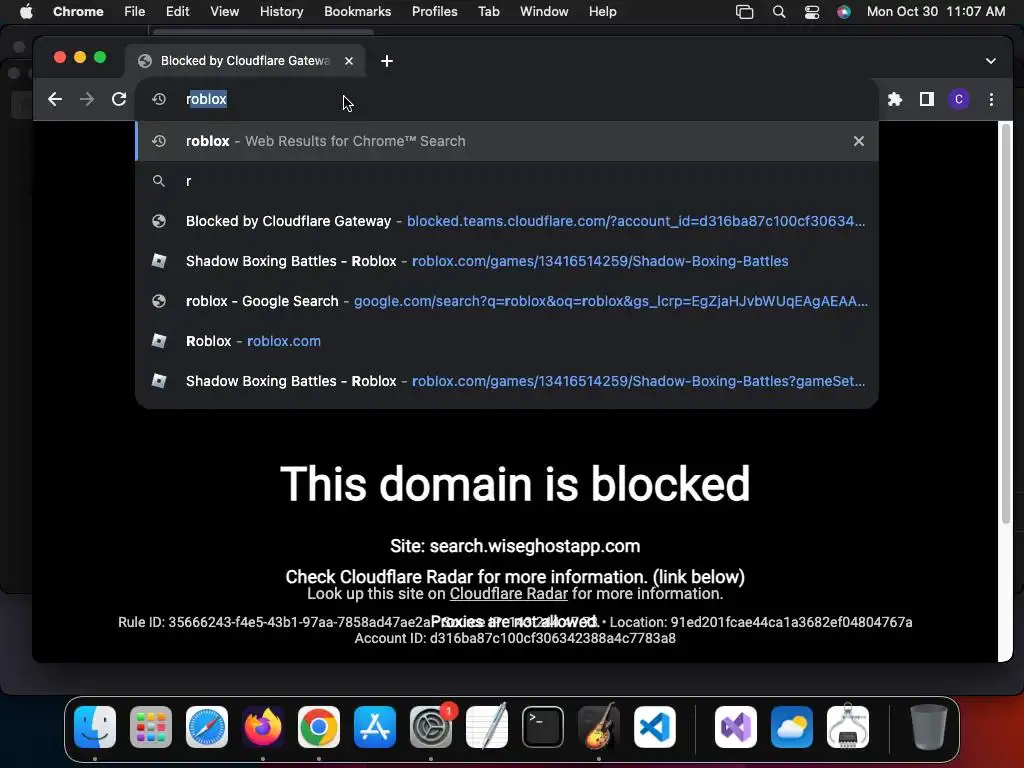Open Launchpad from the Dock
Viewport: 1024px width, 768px height.
(x=151, y=727)
